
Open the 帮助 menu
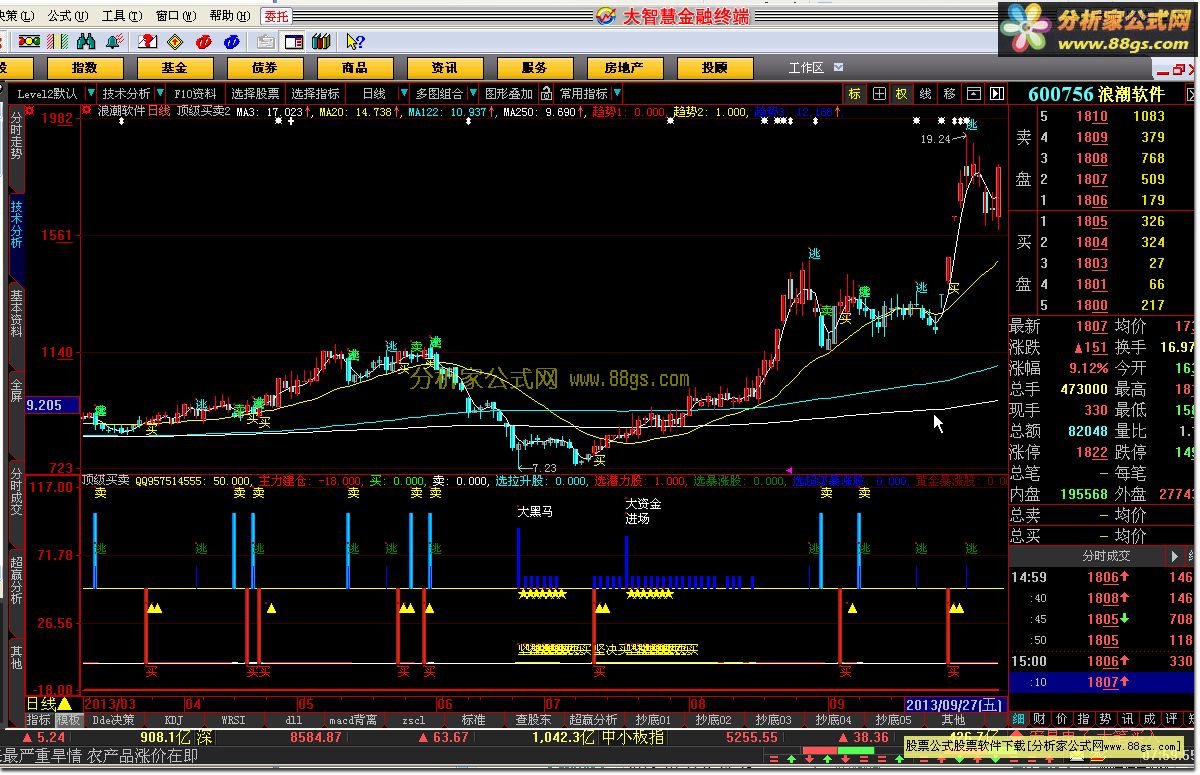[x=229, y=16]
